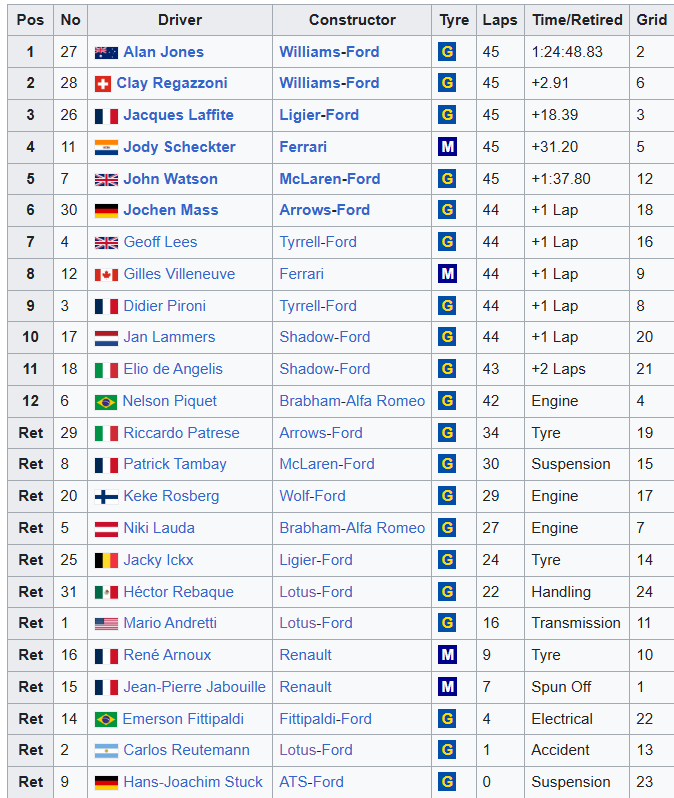Click the Brazilian flag next to Nelson Piquet
This screenshot has height=798, width=674.
click(106, 402)
